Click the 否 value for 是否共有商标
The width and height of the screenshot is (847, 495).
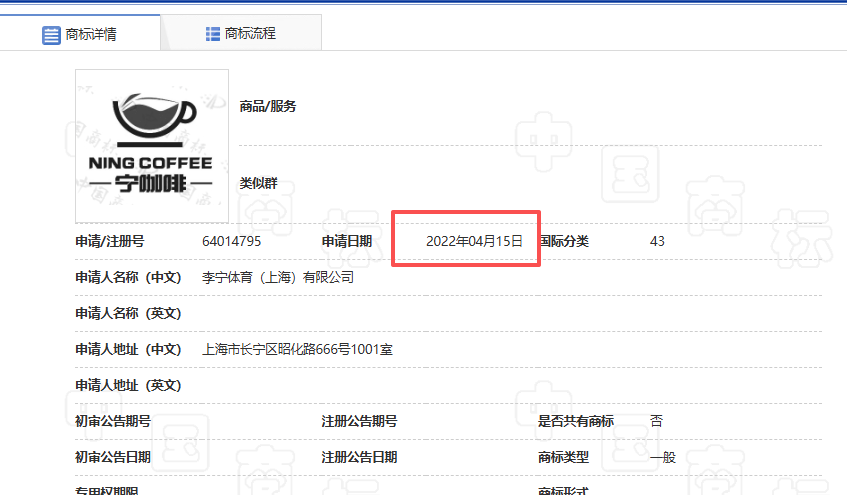tap(656, 421)
